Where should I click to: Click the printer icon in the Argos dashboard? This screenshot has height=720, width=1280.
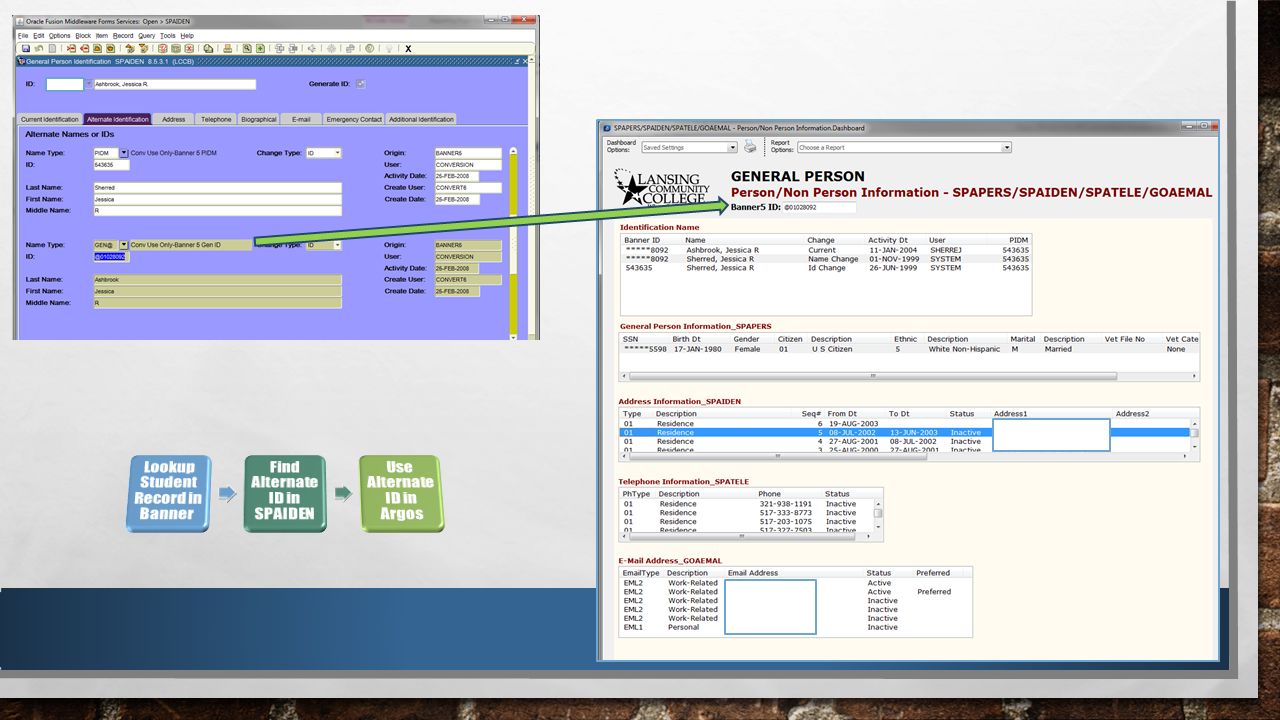(x=750, y=147)
